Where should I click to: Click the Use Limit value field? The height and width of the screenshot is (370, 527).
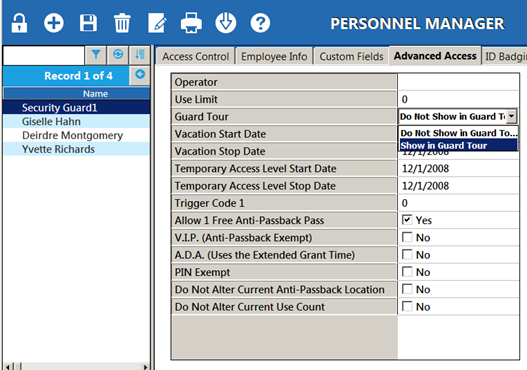click(458, 99)
